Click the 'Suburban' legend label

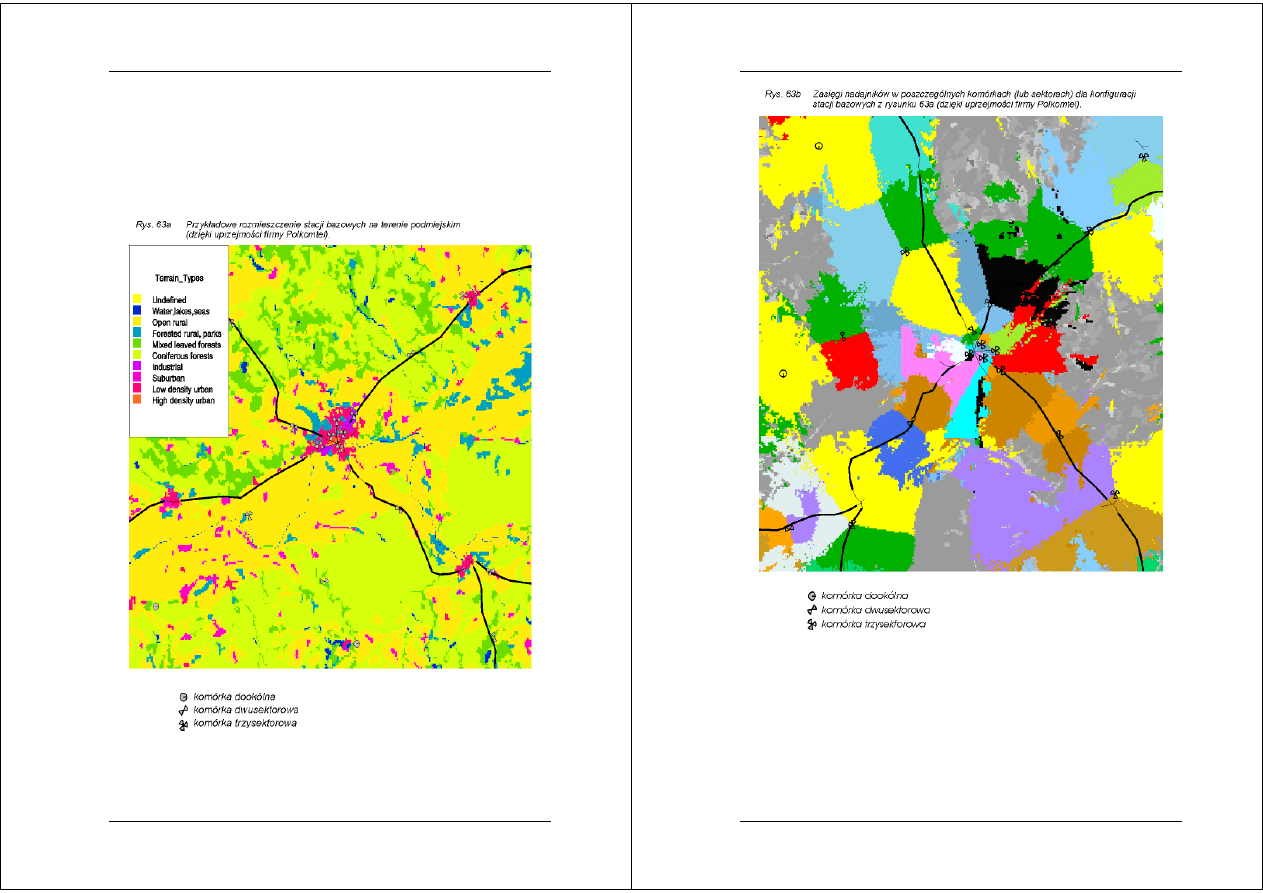pyautogui.click(x=168, y=378)
